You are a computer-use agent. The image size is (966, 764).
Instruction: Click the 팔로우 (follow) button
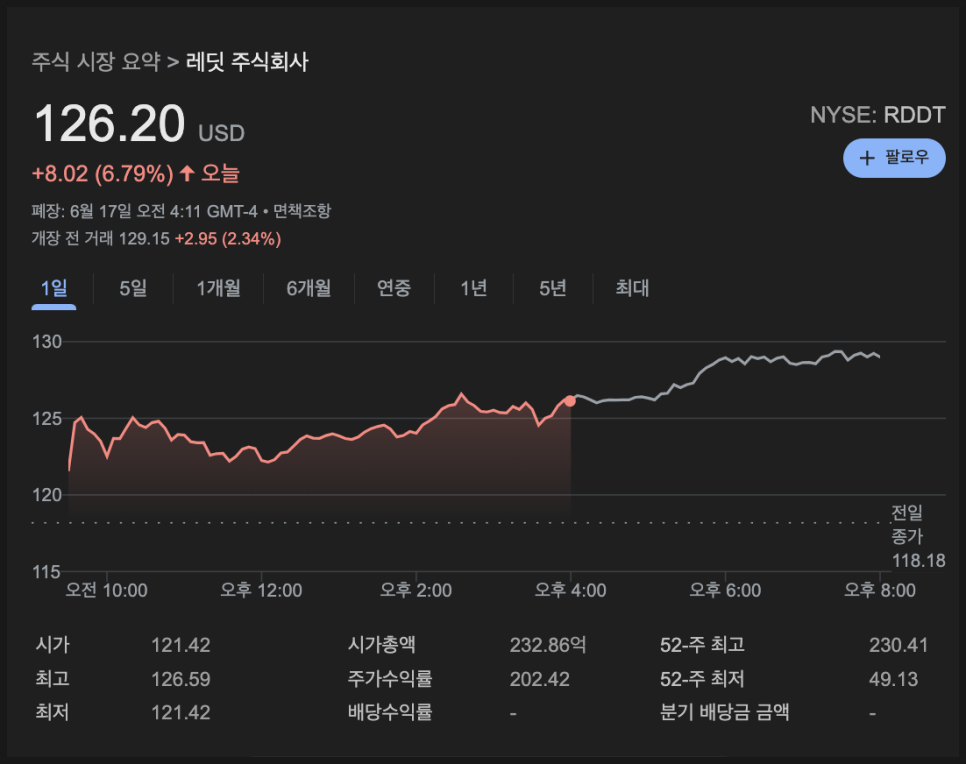[x=894, y=158]
